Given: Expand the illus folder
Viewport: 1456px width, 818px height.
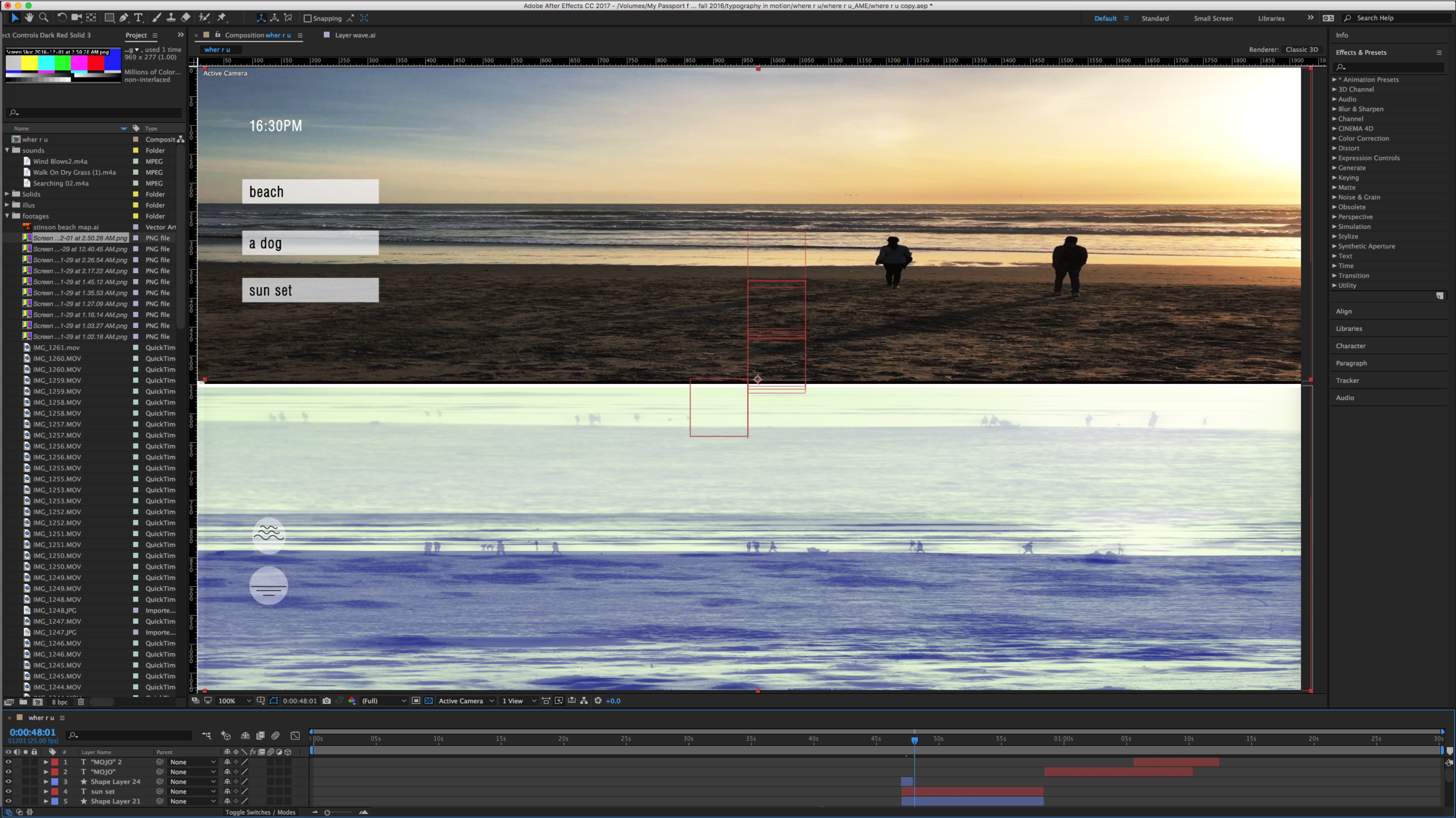Looking at the screenshot, I should point(8,205).
